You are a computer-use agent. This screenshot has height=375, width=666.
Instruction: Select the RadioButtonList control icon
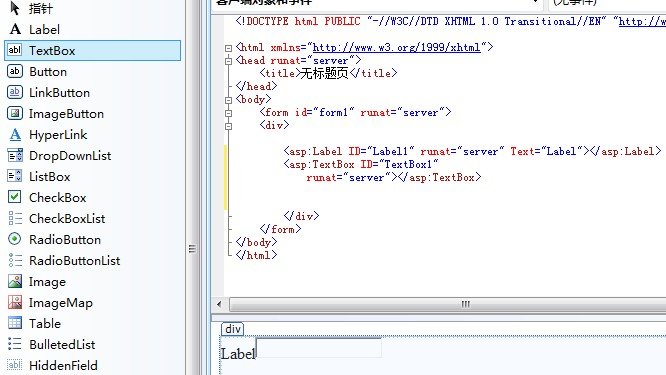pos(15,260)
